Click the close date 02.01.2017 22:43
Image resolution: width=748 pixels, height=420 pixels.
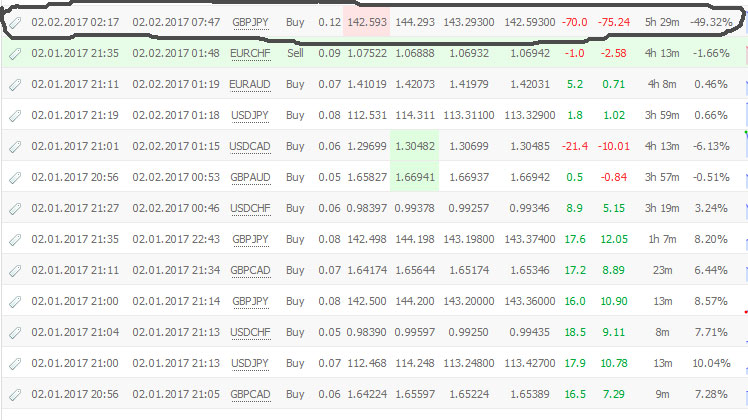176,239
